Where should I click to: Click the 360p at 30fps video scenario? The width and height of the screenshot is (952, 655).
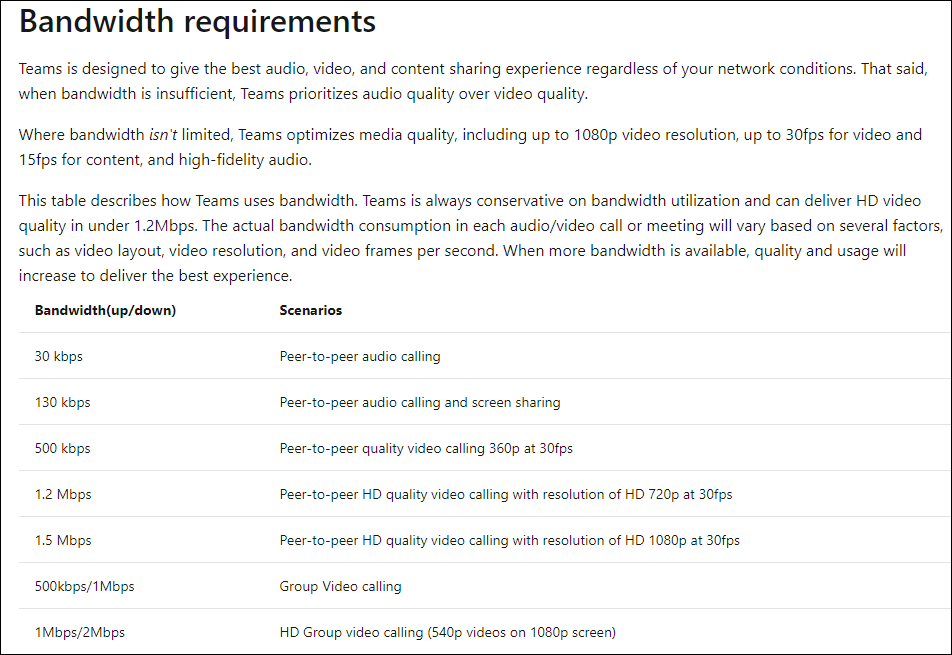point(426,448)
